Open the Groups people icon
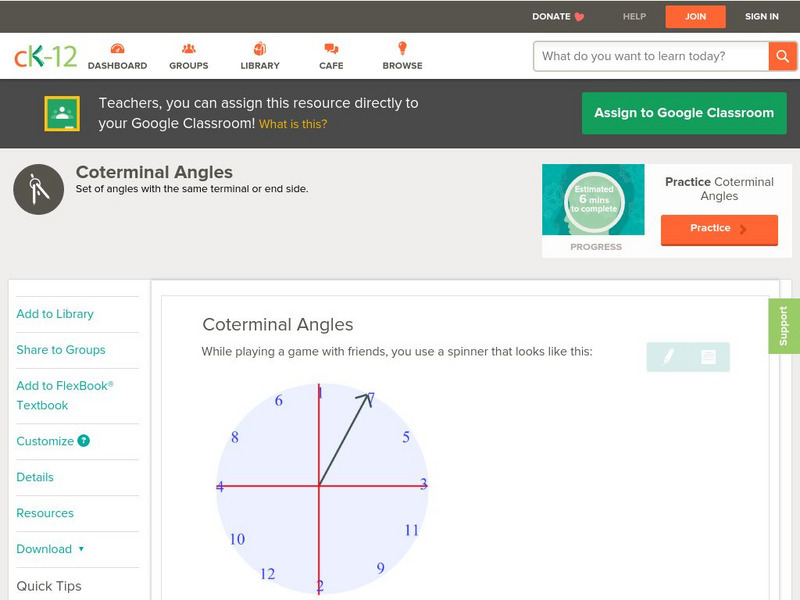 [x=189, y=48]
